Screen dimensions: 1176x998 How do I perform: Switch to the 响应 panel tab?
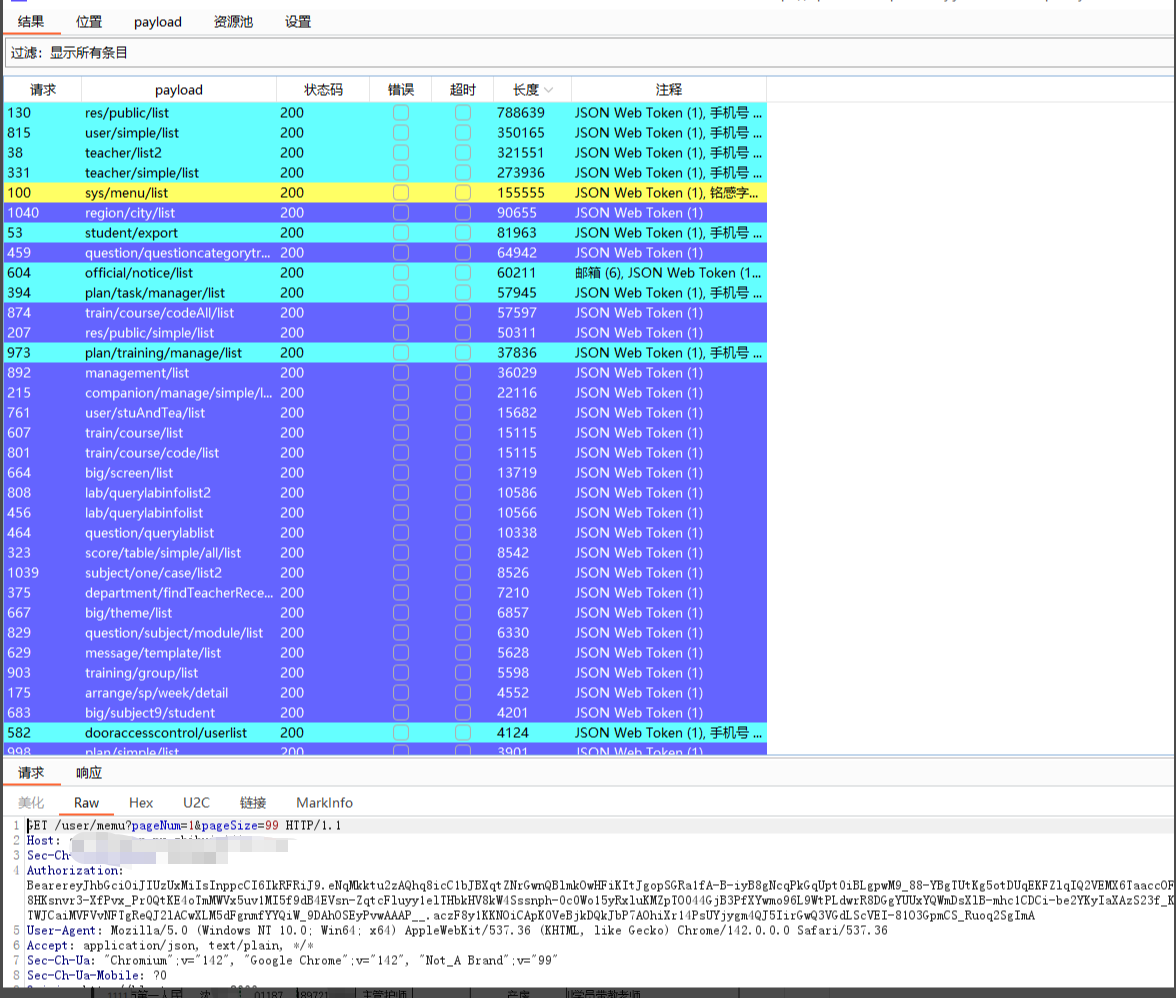[x=88, y=772]
